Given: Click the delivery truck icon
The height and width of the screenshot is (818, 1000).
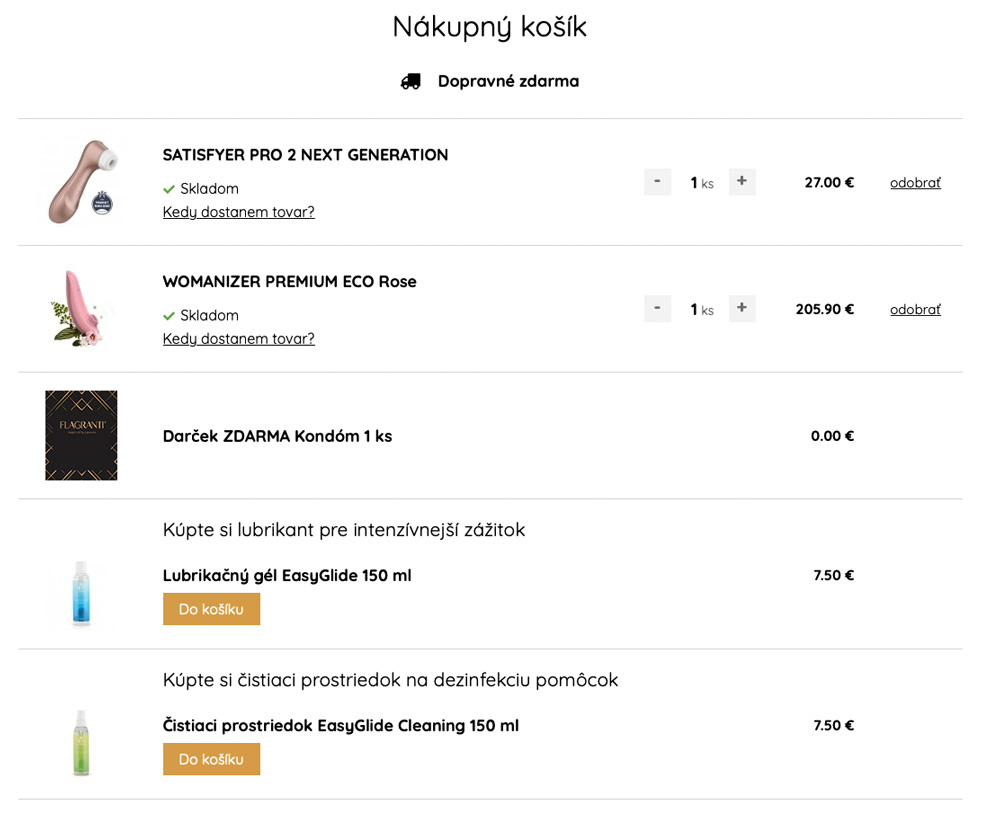Looking at the screenshot, I should 410,82.
